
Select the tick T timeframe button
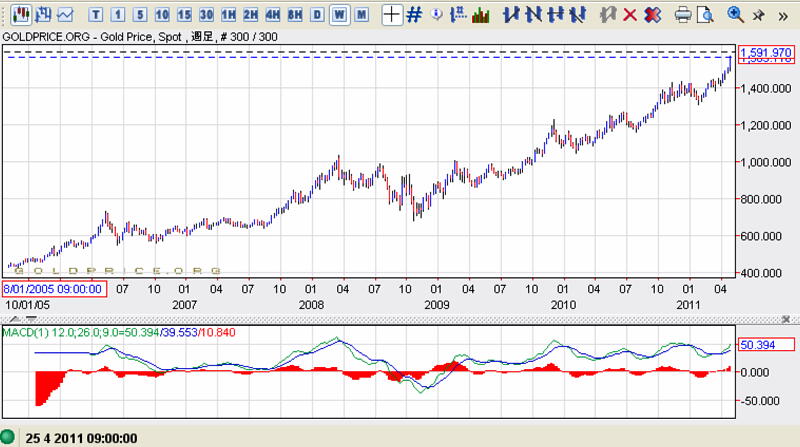click(x=95, y=15)
